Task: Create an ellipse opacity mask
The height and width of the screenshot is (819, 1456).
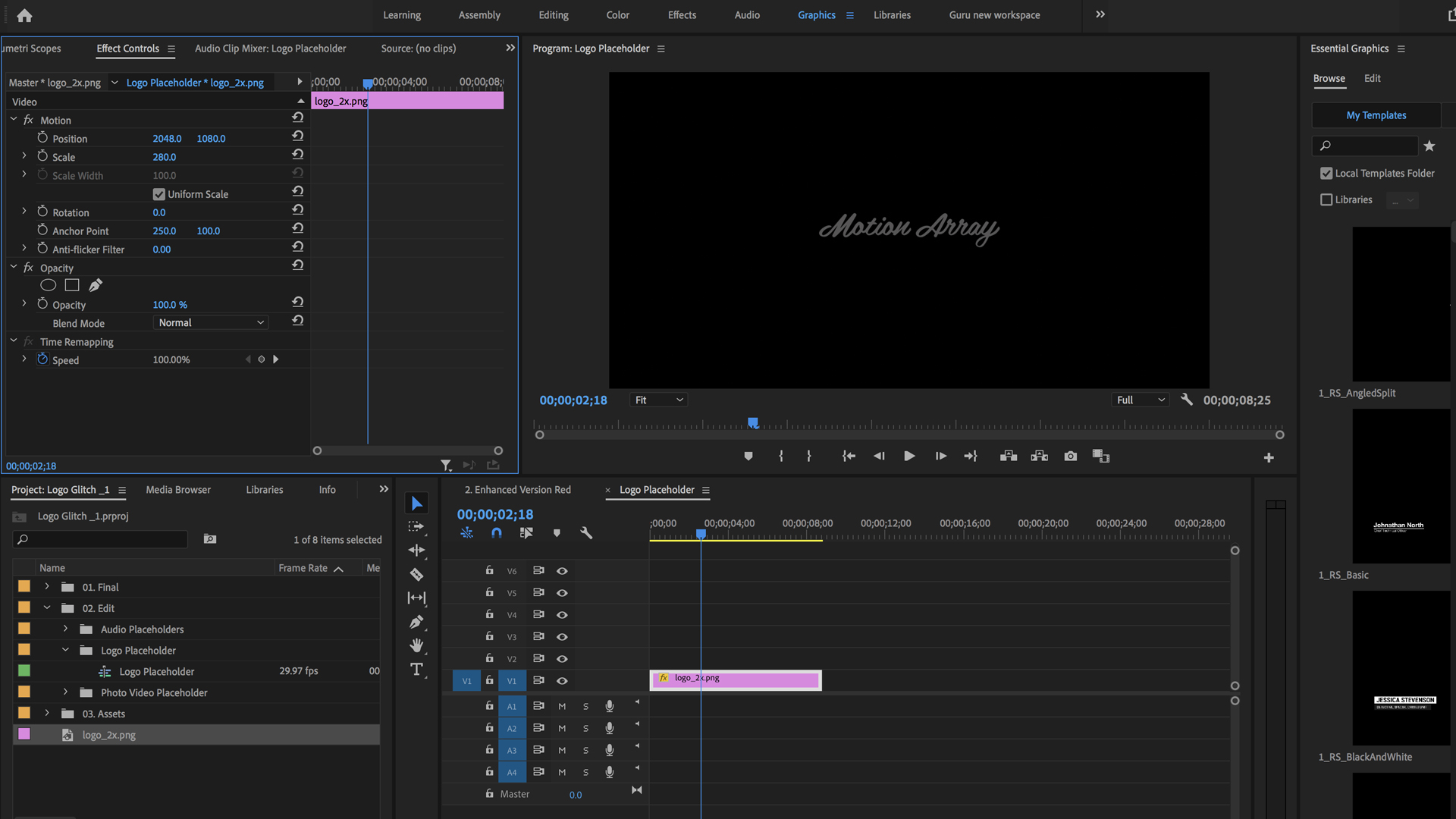Action: tap(48, 284)
